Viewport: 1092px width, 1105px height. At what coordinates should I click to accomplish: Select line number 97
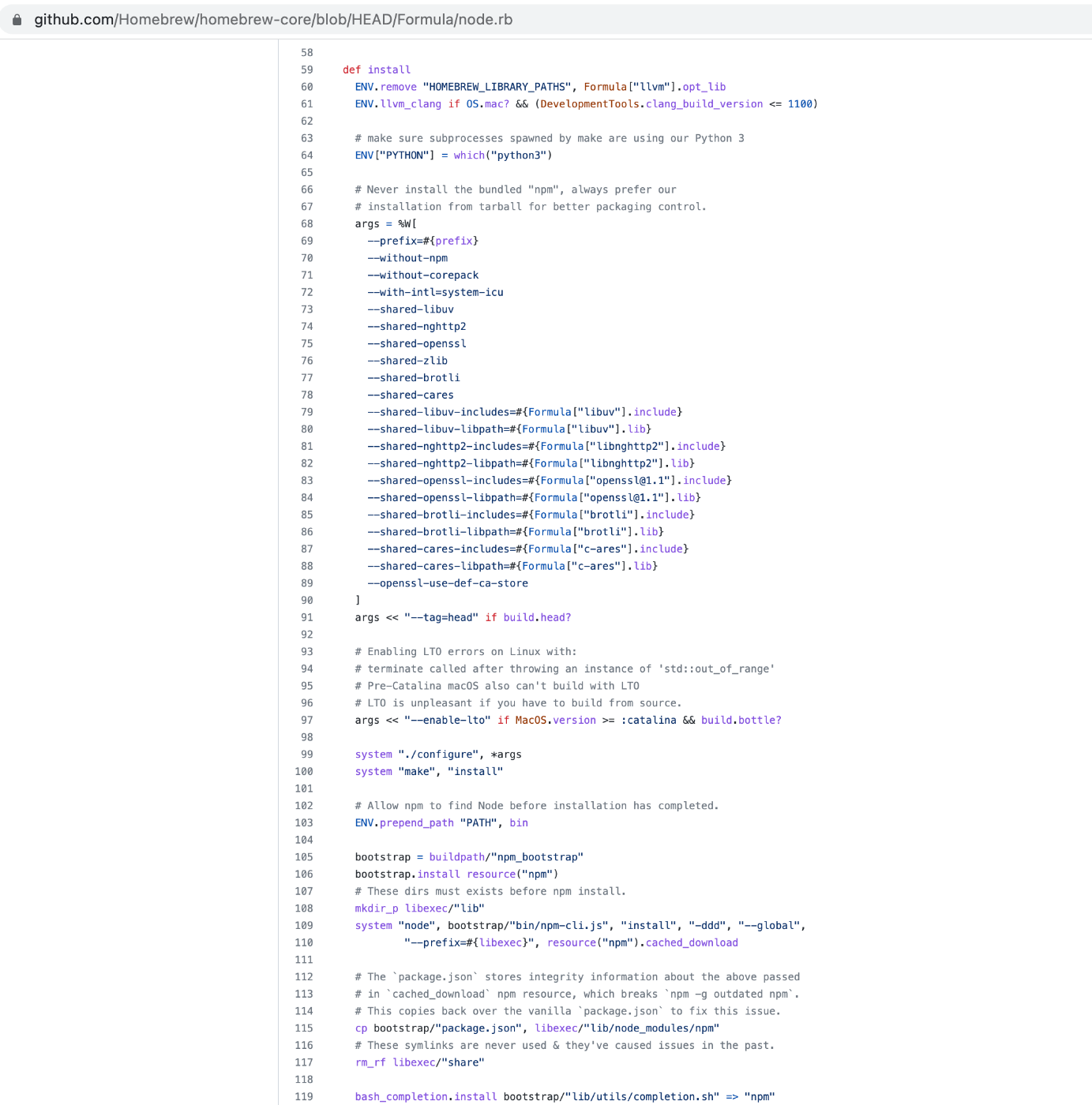pyautogui.click(x=306, y=720)
